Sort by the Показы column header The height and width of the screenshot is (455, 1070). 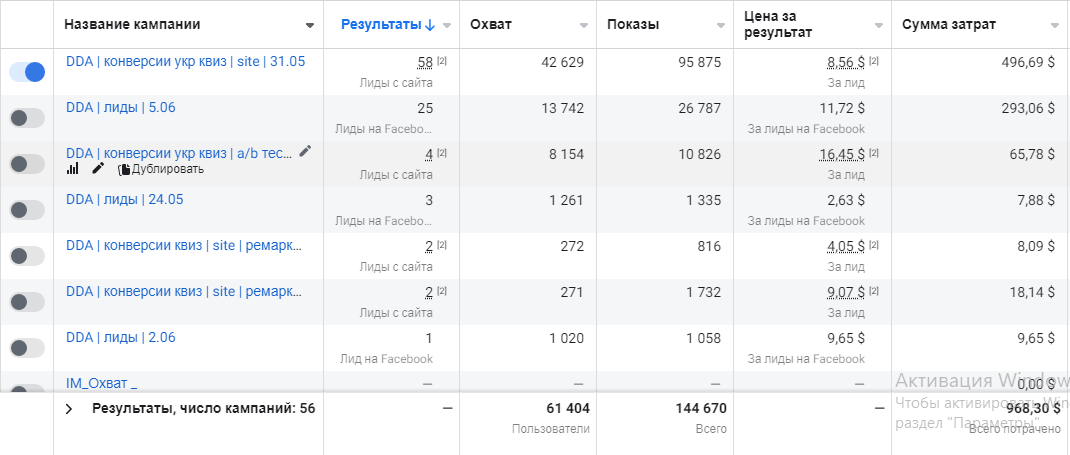633,24
